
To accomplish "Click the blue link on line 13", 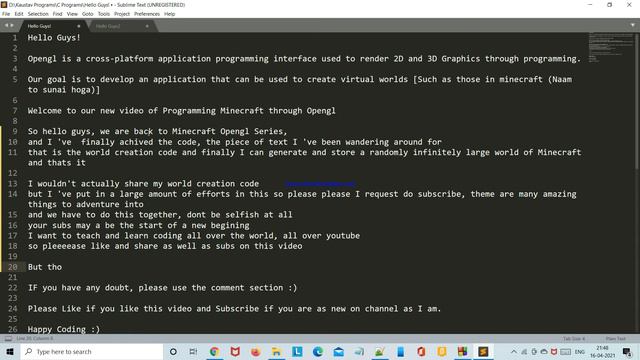I will pyautogui.click(x=320, y=184).
